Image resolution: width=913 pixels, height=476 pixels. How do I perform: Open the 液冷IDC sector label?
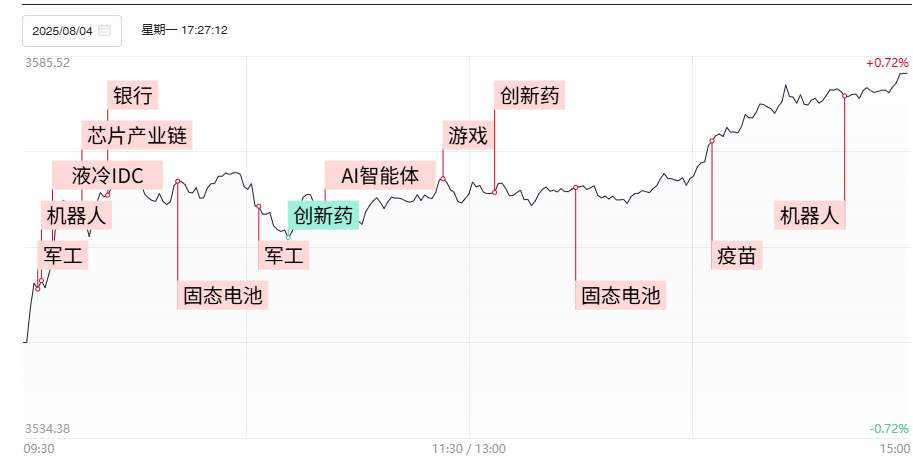[x=107, y=176]
